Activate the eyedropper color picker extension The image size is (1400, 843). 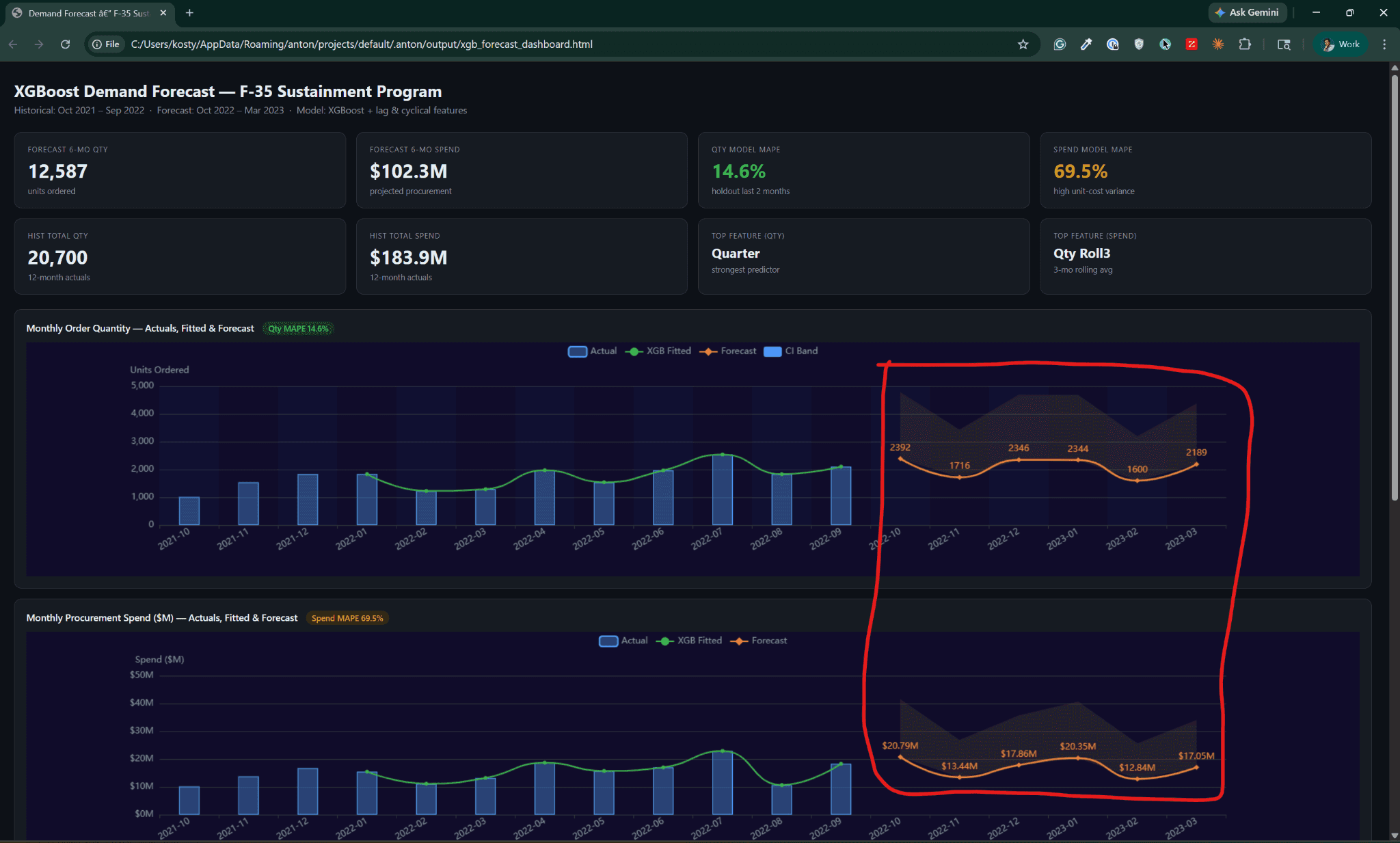1086,44
